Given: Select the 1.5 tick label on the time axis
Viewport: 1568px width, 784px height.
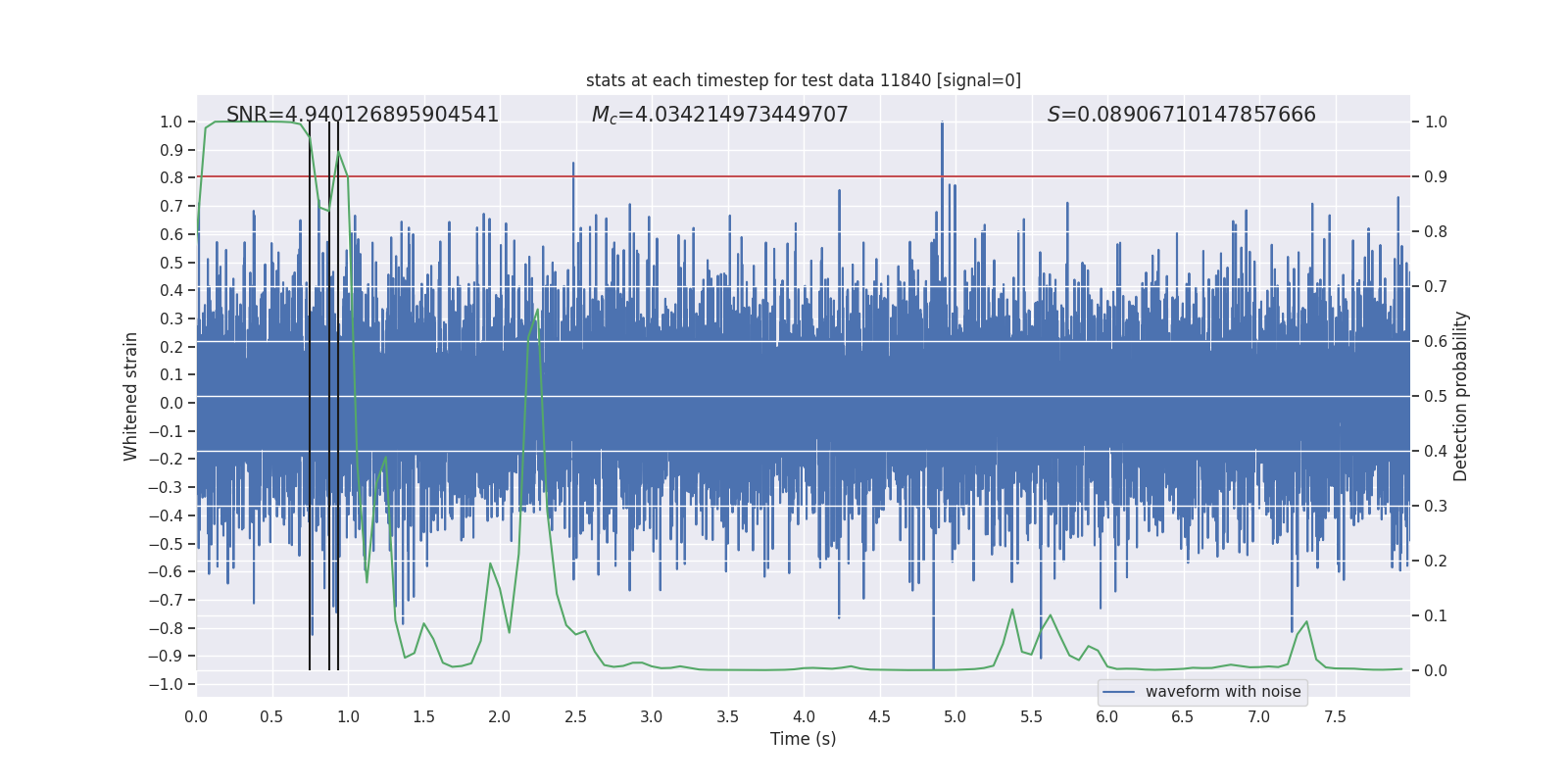Looking at the screenshot, I should 424,716.
